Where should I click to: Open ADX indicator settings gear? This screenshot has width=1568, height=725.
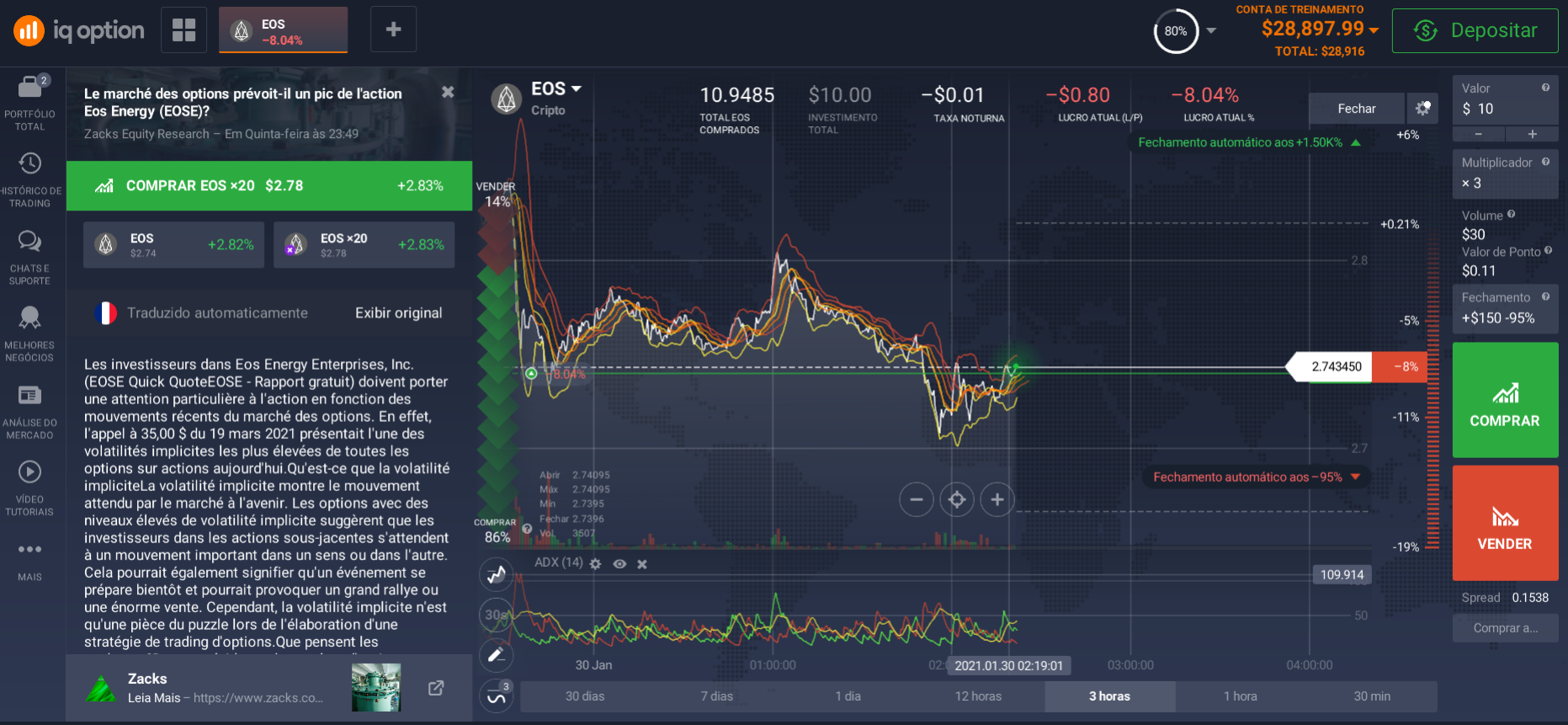(x=596, y=563)
